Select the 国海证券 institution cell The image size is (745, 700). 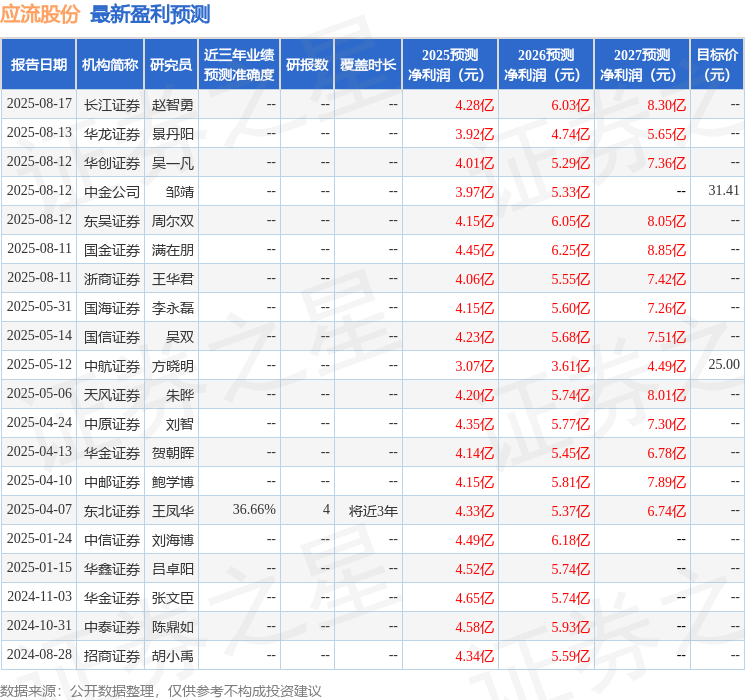112,308
